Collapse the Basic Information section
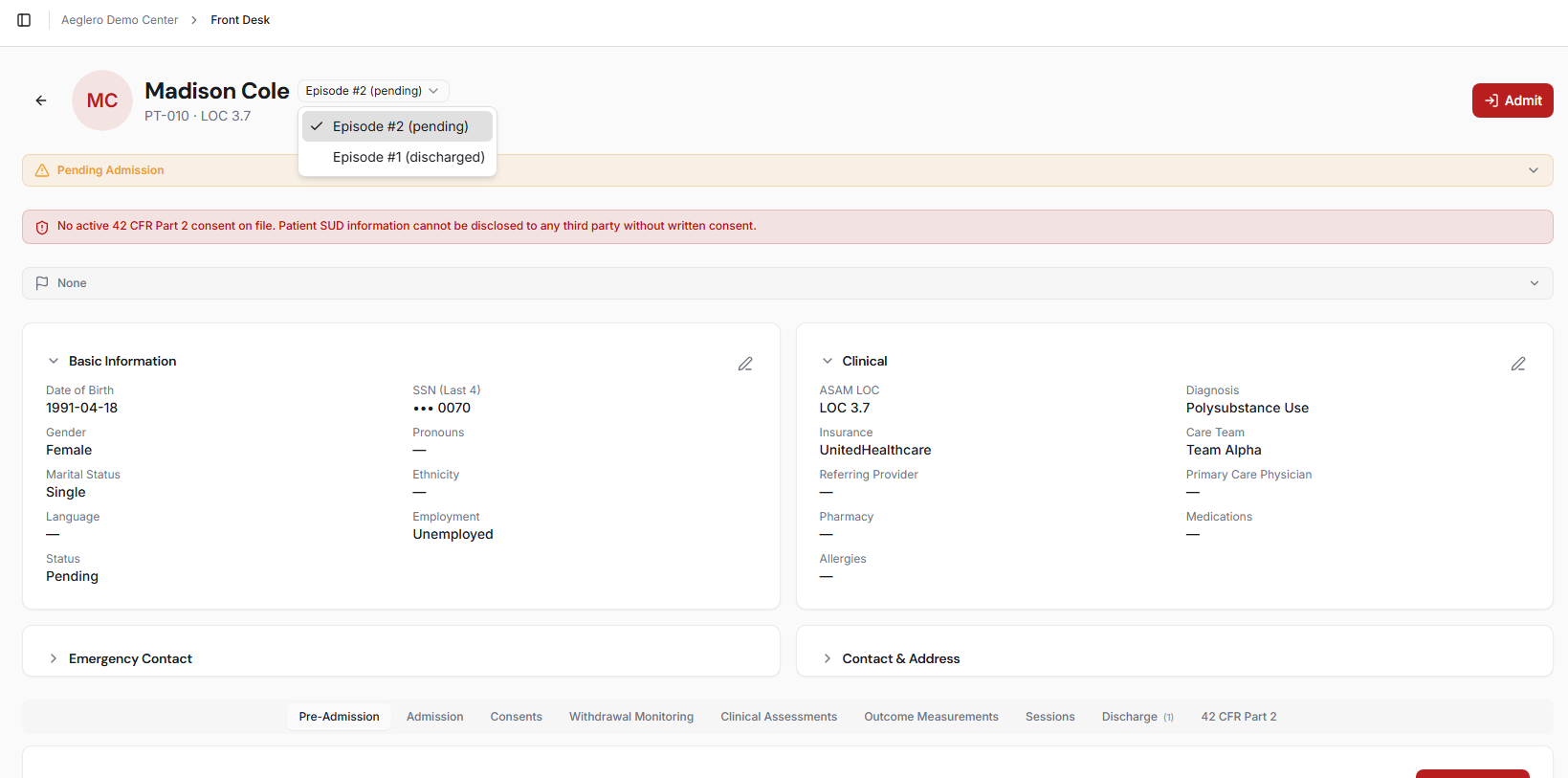Screen dimensions: 1568x778 pyautogui.click(x=54, y=361)
